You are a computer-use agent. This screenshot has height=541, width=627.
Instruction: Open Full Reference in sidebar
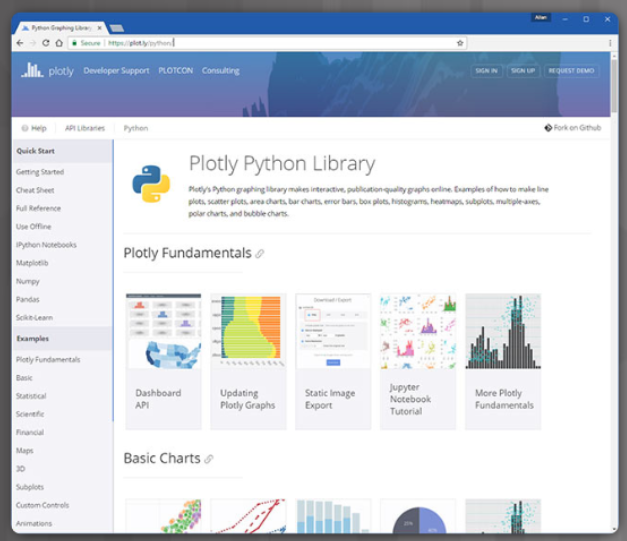[x=38, y=208]
